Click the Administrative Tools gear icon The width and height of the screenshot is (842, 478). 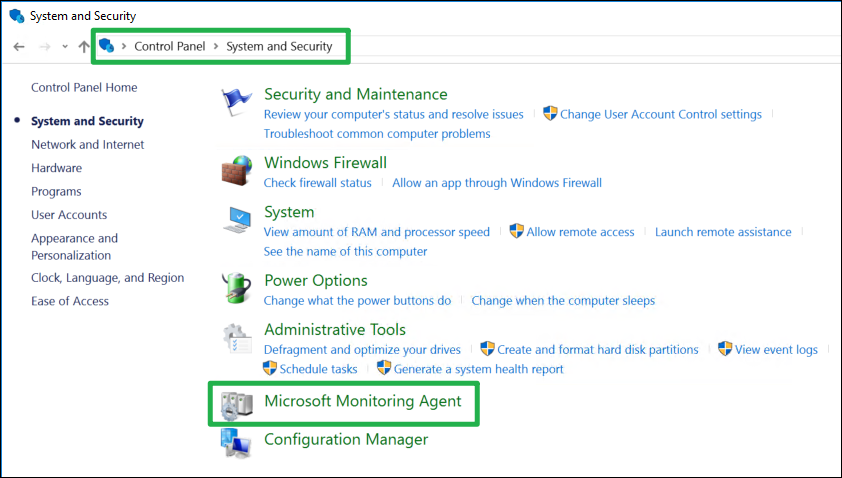click(237, 338)
